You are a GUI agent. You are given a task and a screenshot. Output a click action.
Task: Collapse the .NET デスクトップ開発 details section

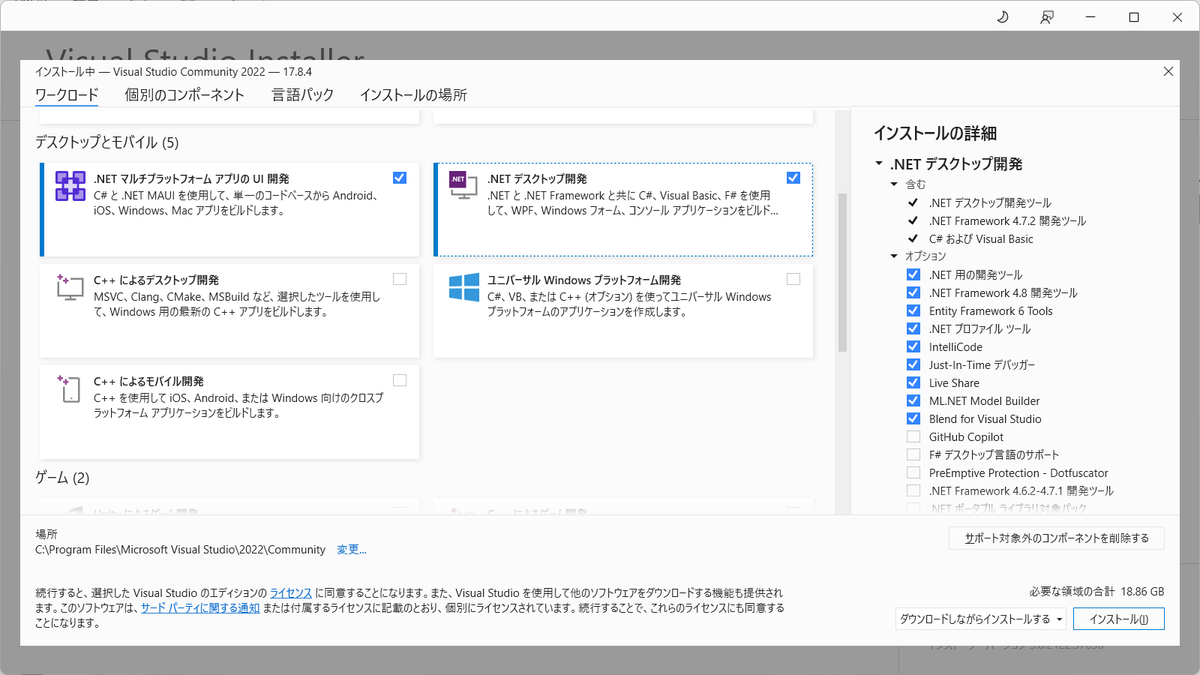[x=878, y=164]
